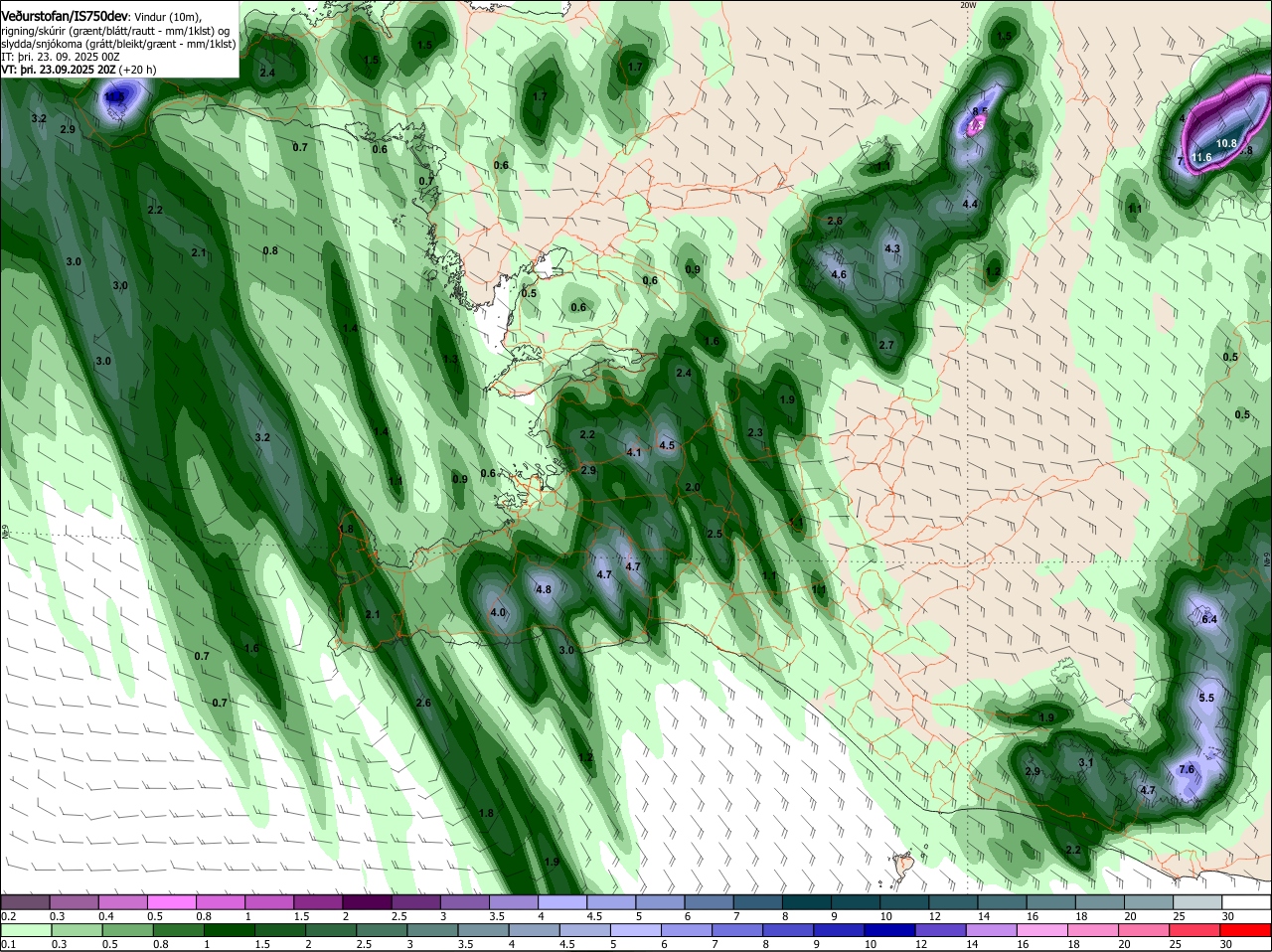The height and width of the screenshot is (952, 1272).
Task: Click the initial time 'IT: þri. 23. 09. 2025 00Z'
Action: 61,58
